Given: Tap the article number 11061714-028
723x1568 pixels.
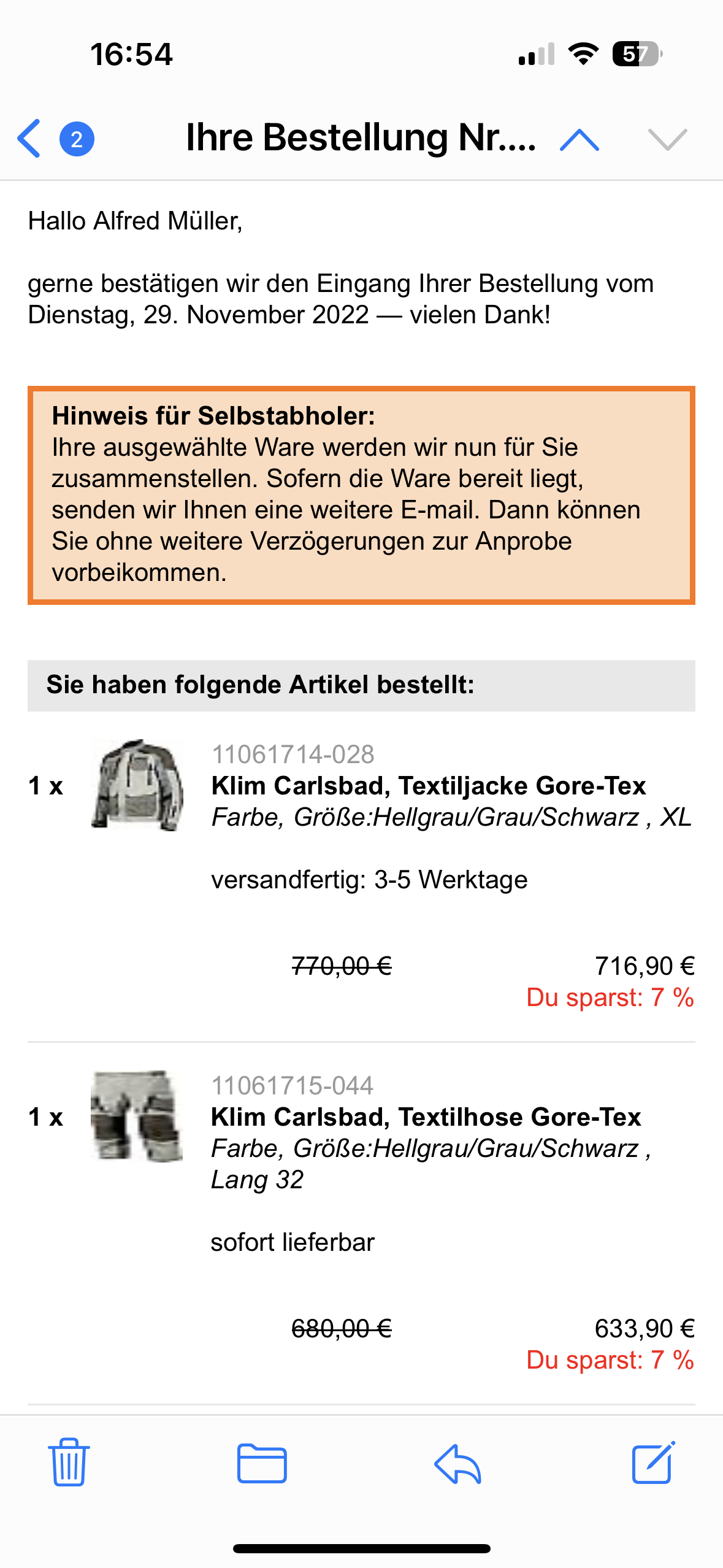Looking at the screenshot, I should pyautogui.click(x=293, y=755).
